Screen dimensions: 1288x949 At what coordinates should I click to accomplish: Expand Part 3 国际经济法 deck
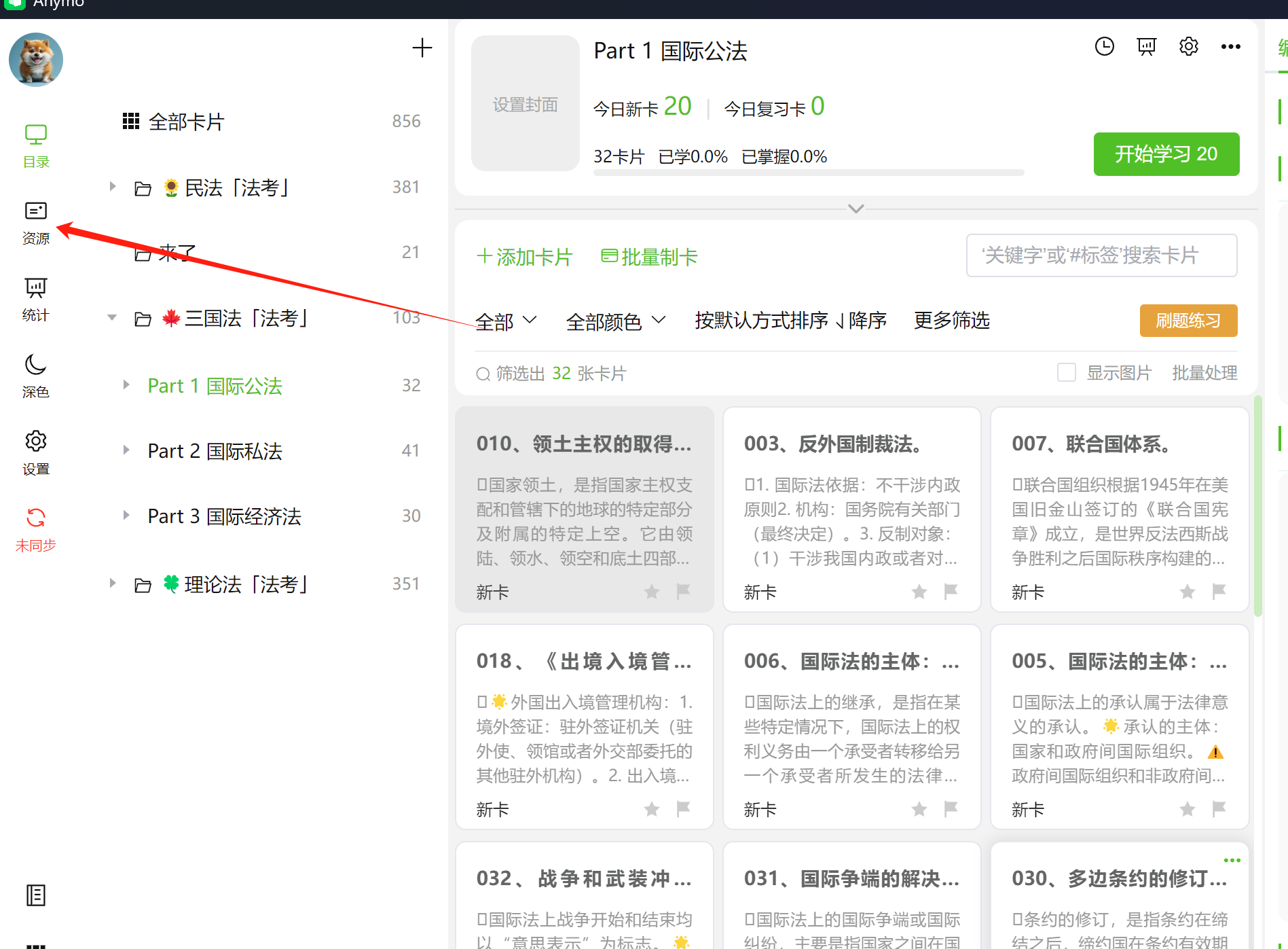126,515
